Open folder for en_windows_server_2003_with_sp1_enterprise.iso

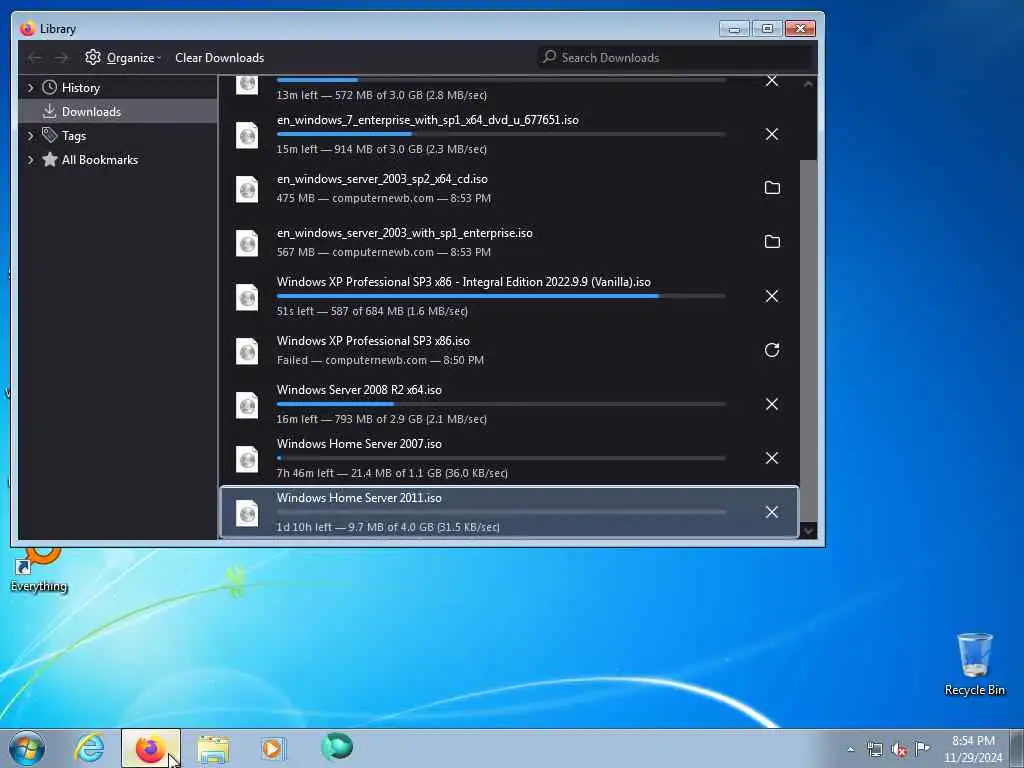pyautogui.click(x=771, y=242)
